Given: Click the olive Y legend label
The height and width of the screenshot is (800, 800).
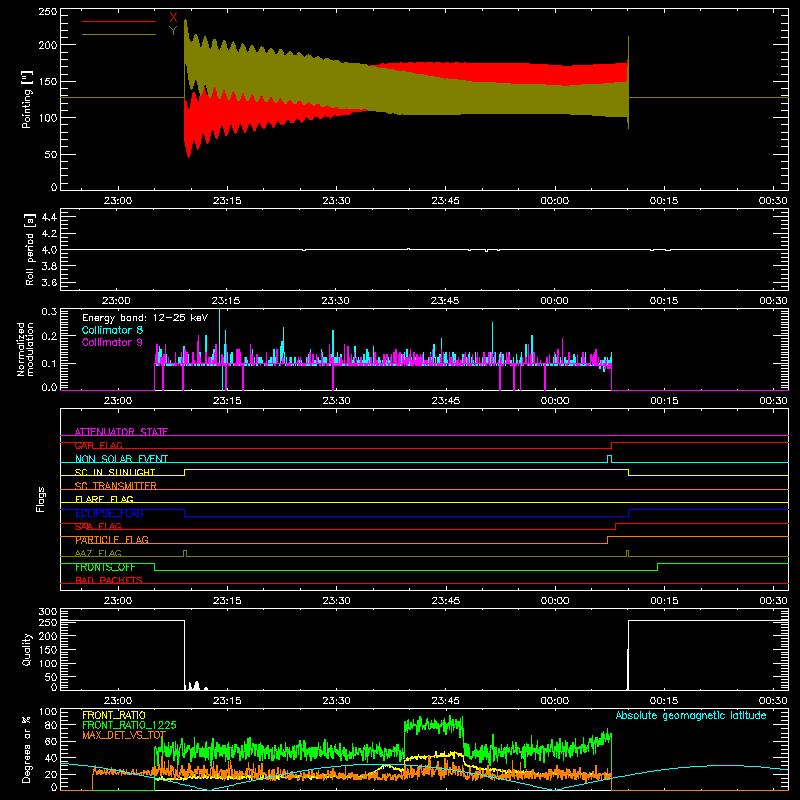Looking at the screenshot, I should [173, 31].
